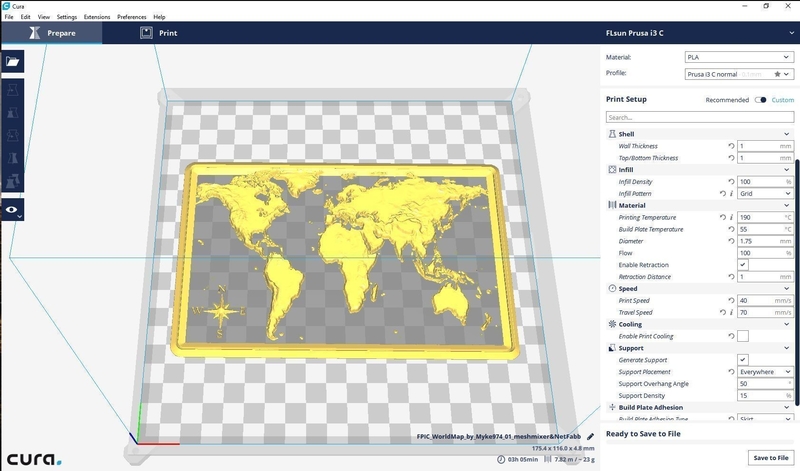Uncheck the Enable Retraction checkbox
Screen dimensions: 800x471
[743, 264]
